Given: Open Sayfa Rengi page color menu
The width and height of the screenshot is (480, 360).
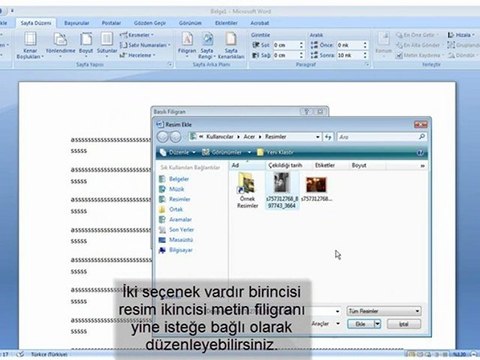Looking at the screenshot, I should (x=207, y=46).
